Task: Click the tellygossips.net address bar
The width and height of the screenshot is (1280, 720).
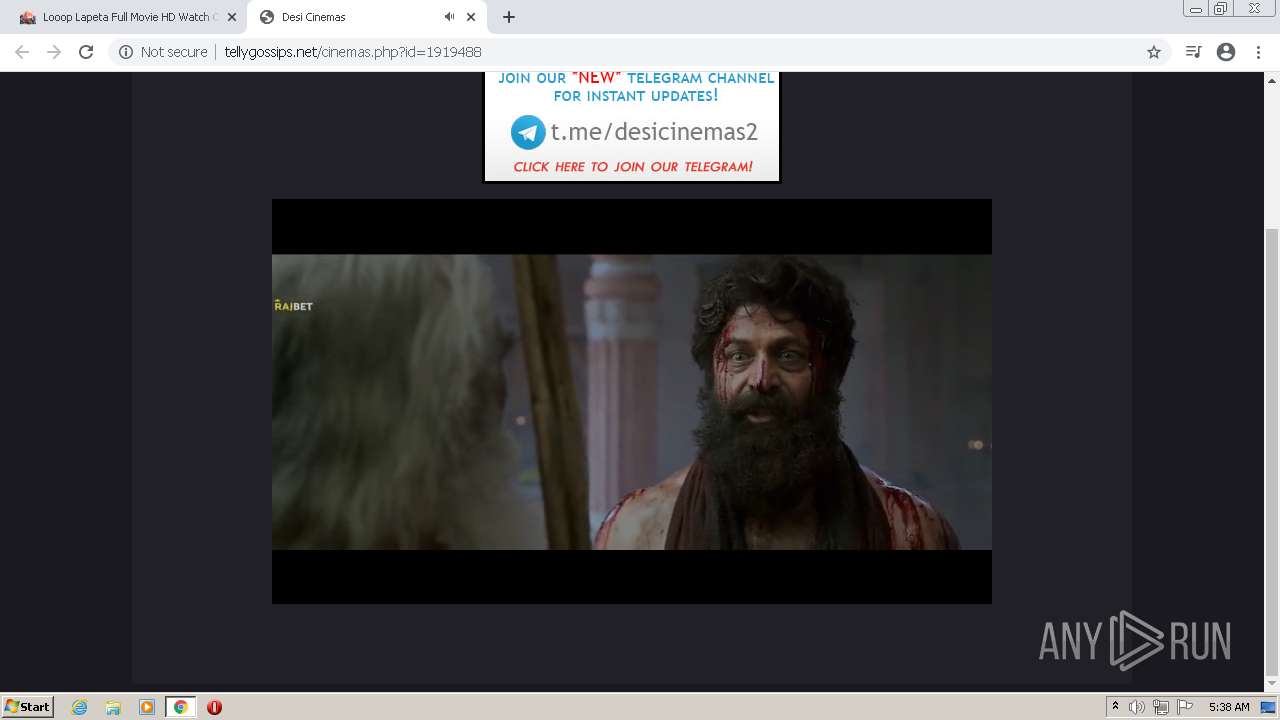Action: click(x=640, y=52)
